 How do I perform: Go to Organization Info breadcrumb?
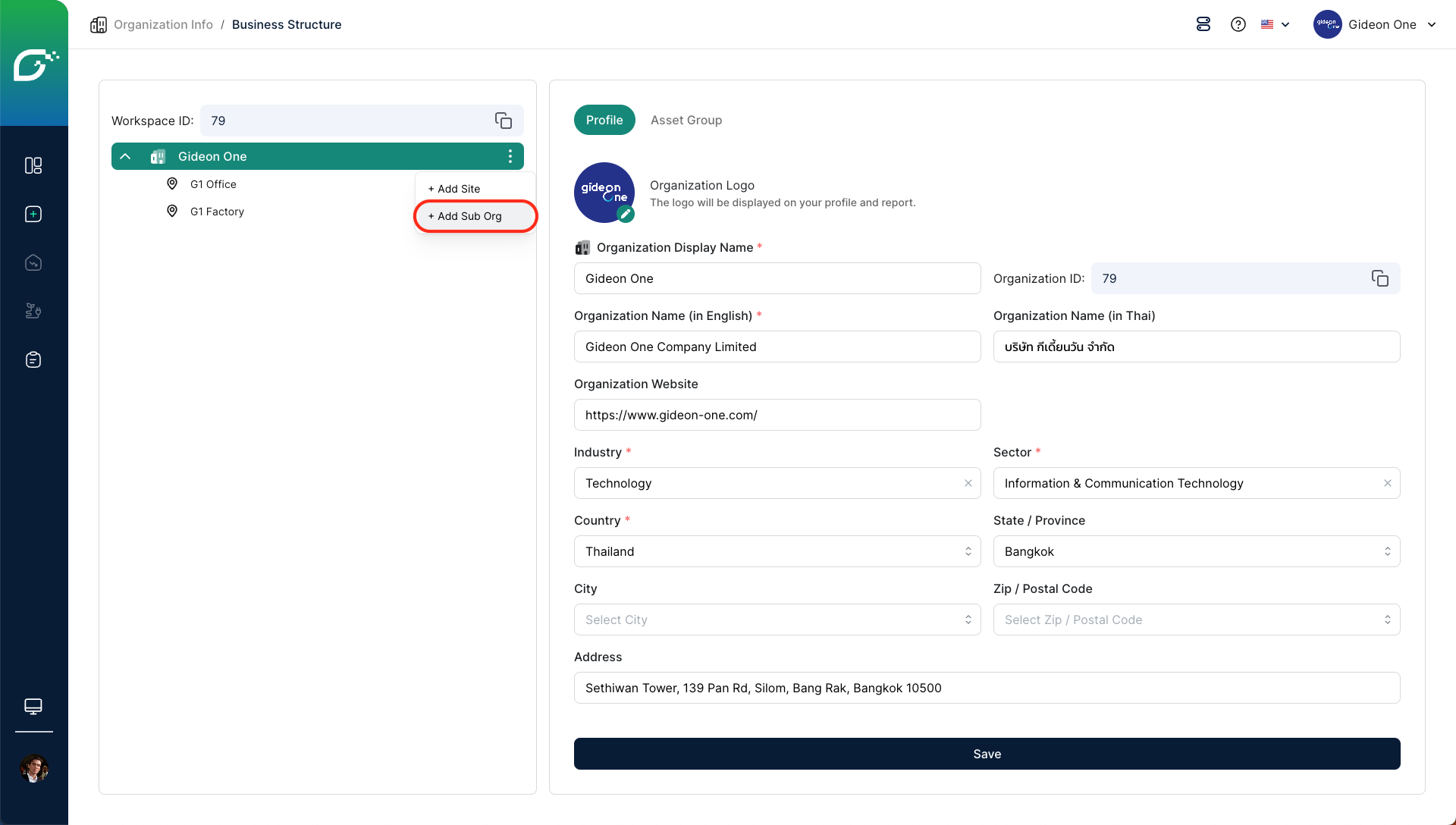pos(163,24)
